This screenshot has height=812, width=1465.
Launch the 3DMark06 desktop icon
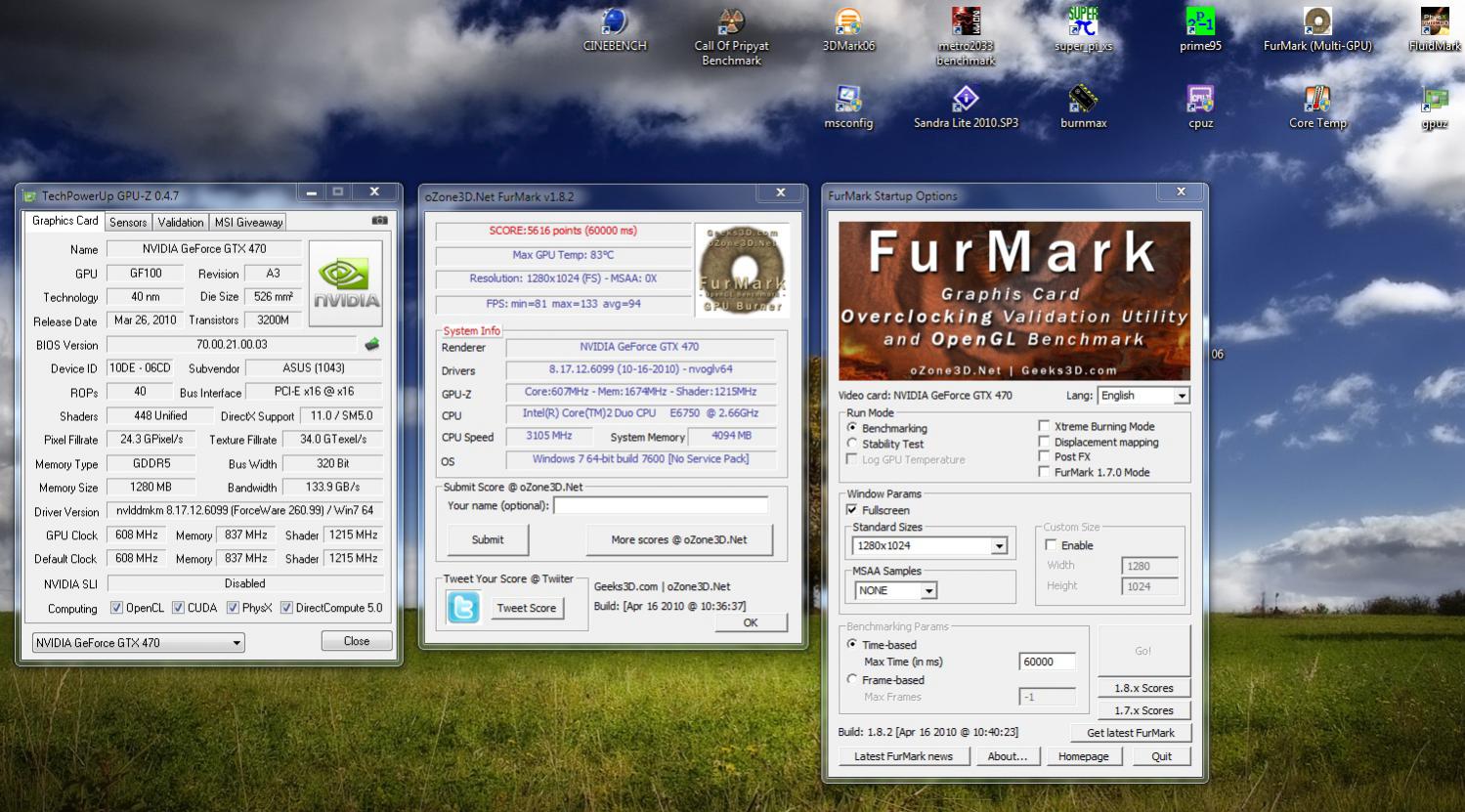(x=848, y=29)
